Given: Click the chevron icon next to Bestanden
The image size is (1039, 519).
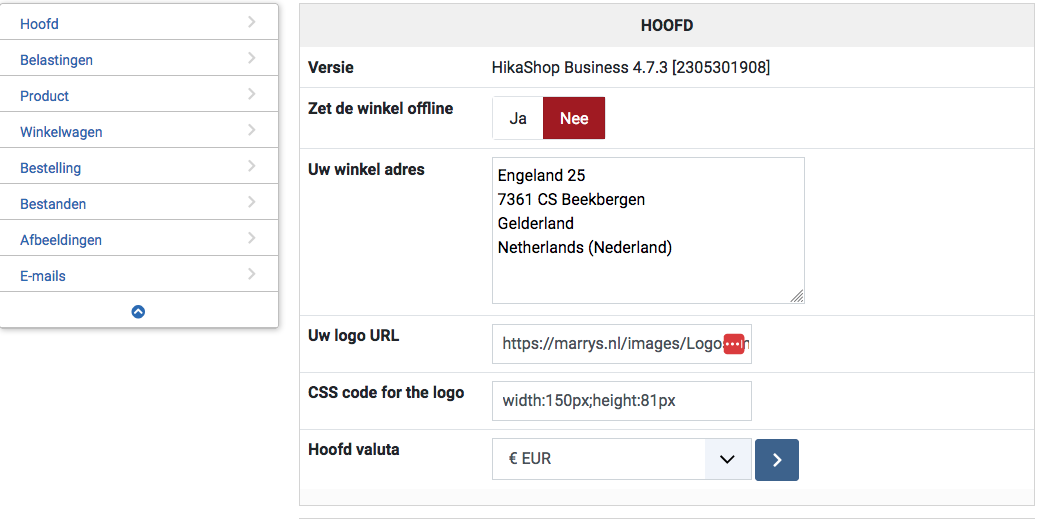Looking at the screenshot, I should pyautogui.click(x=252, y=203).
